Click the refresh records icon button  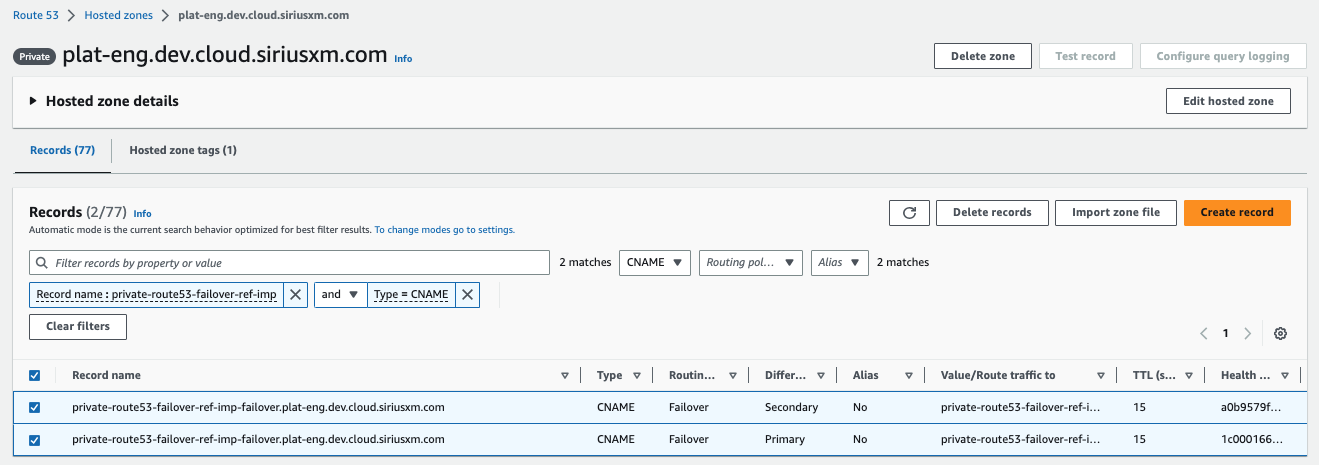[x=909, y=212]
